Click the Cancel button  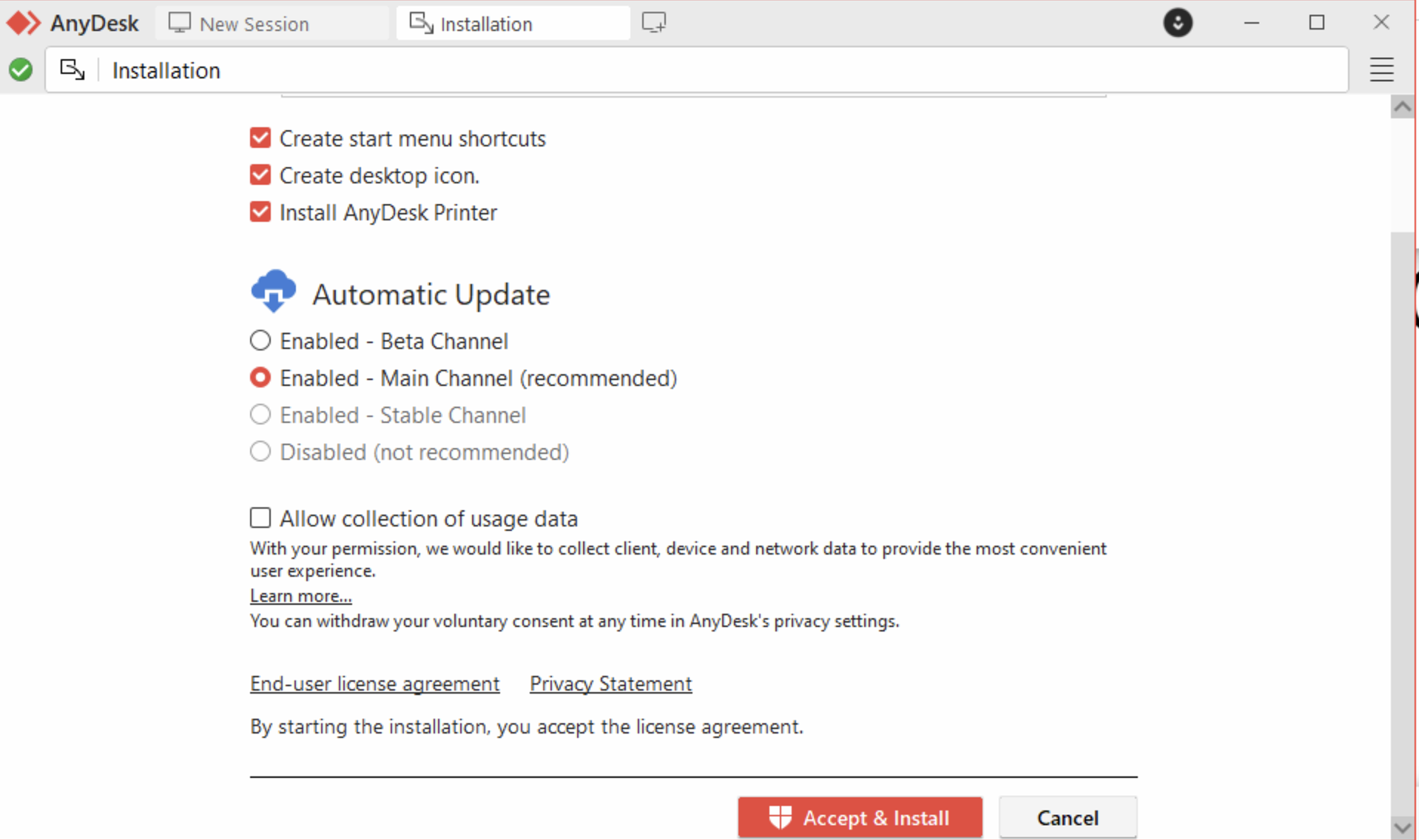pos(1068,818)
